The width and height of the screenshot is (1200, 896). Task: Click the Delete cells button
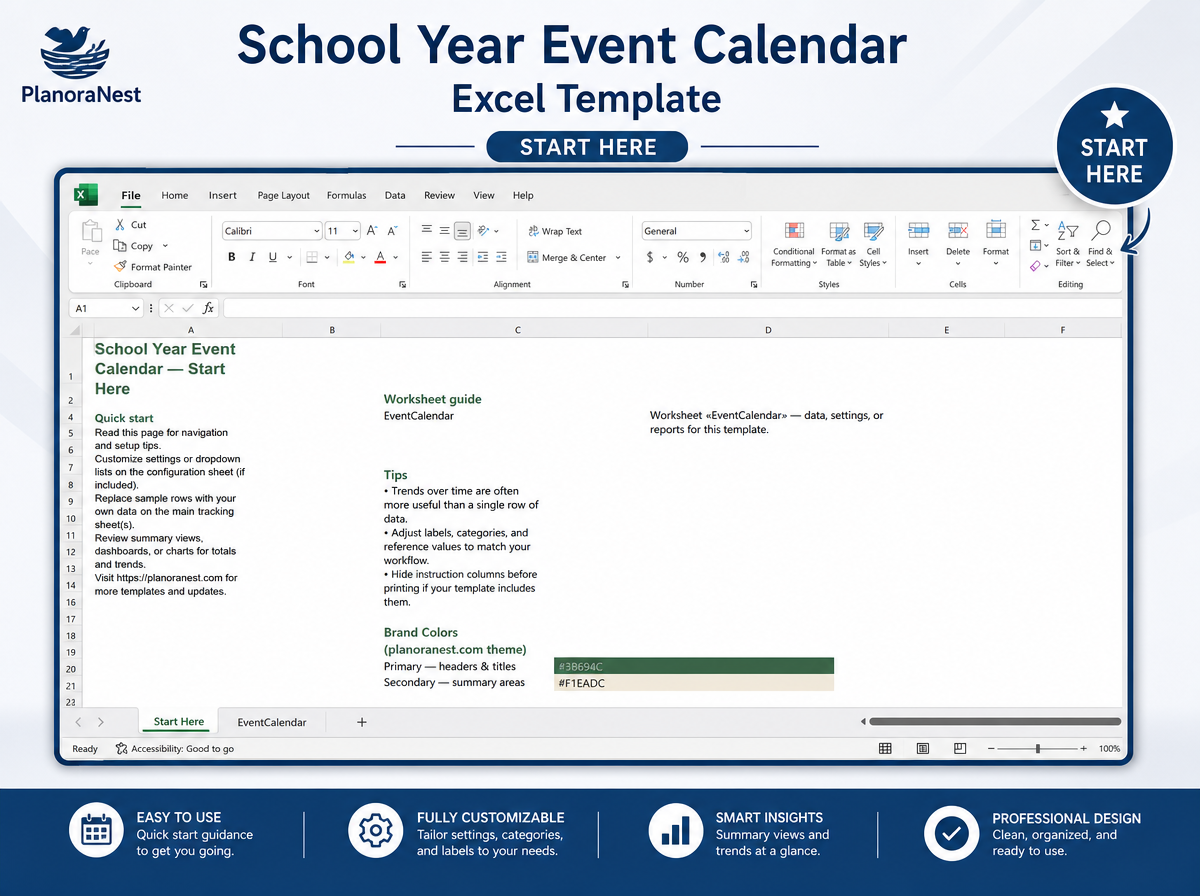(x=958, y=243)
